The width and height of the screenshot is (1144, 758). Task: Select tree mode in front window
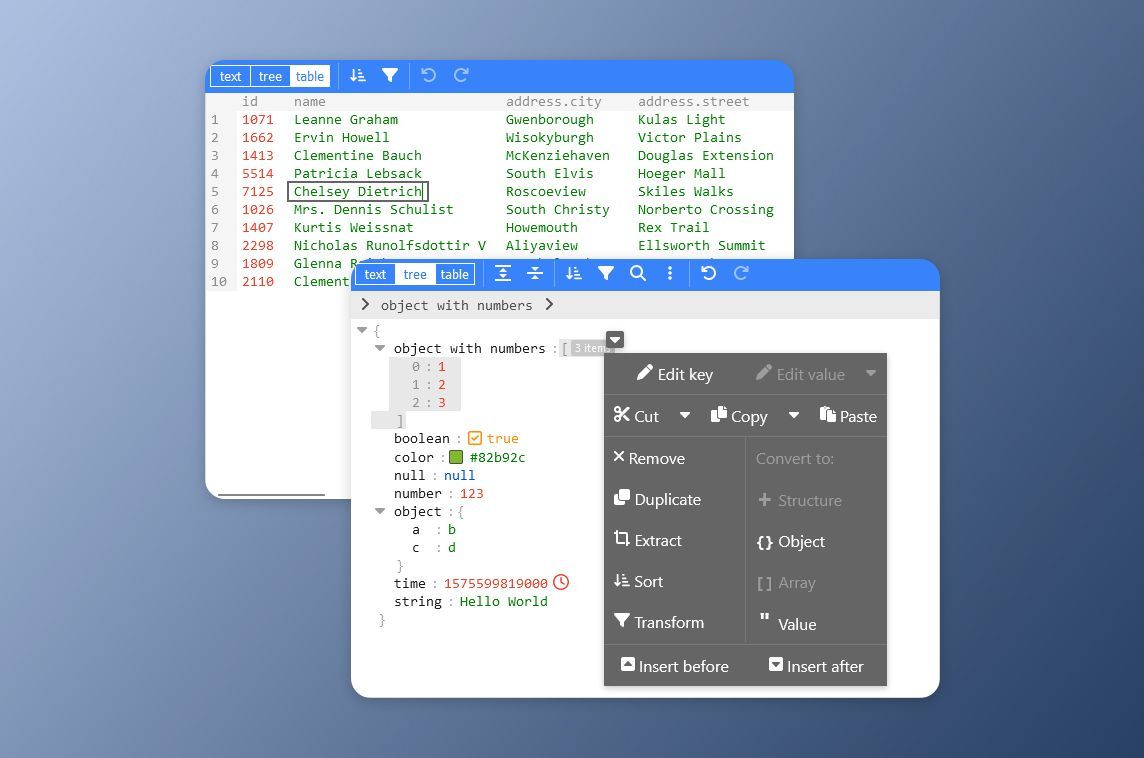[414, 274]
